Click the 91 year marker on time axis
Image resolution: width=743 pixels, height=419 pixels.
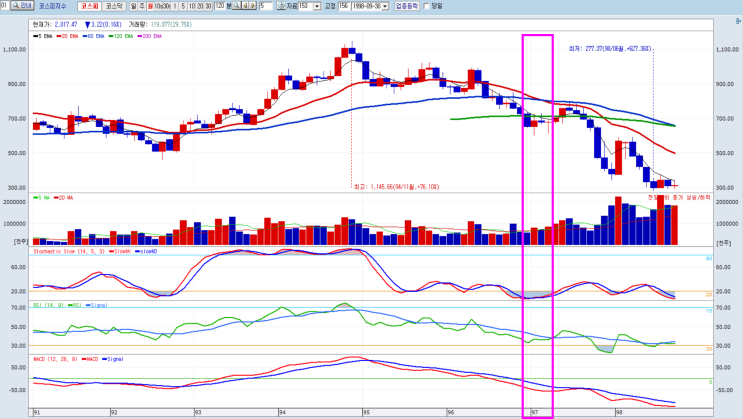tap(37, 412)
